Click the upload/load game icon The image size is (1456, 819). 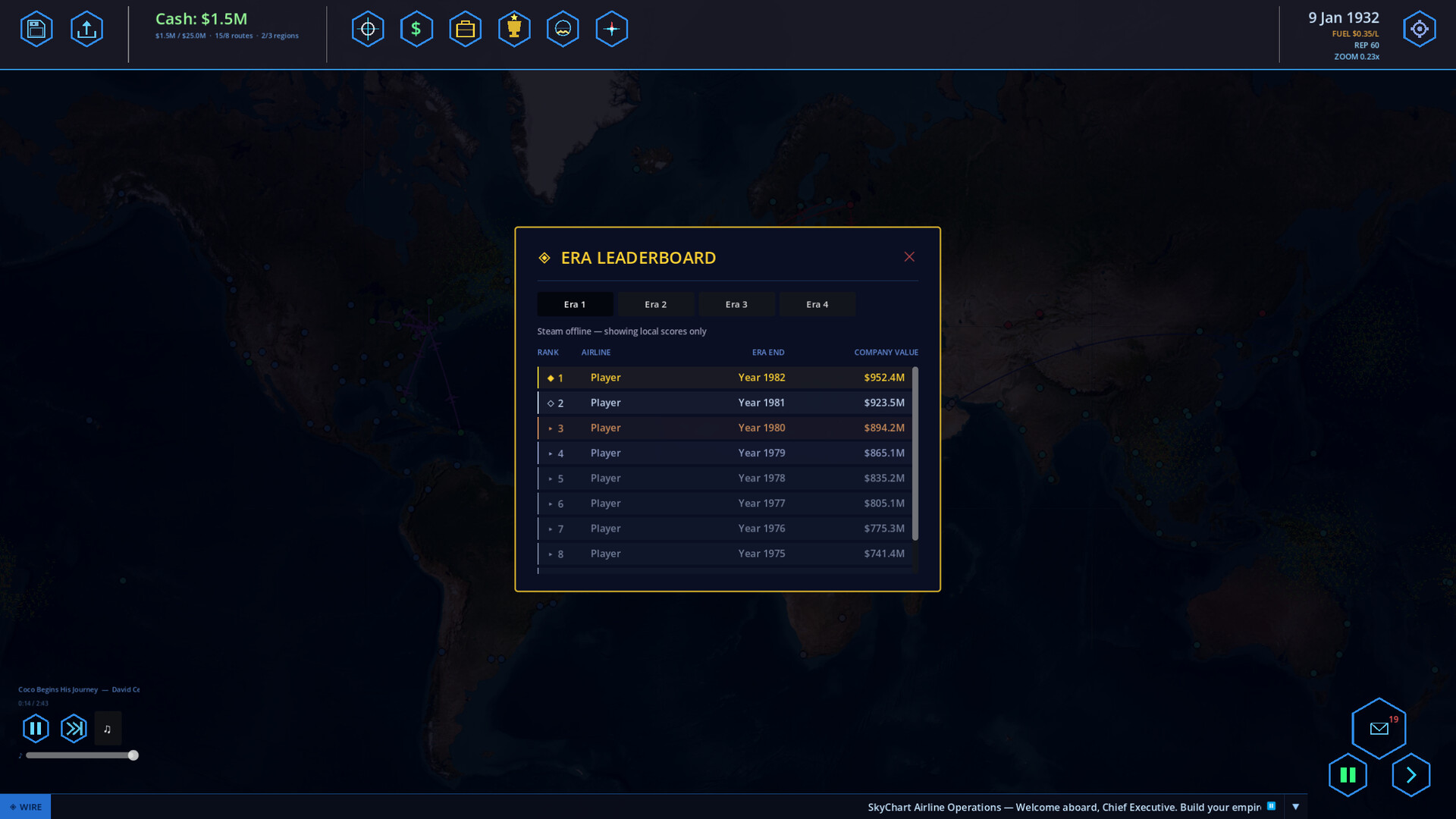pyautogui.click(x=86, y=29)
